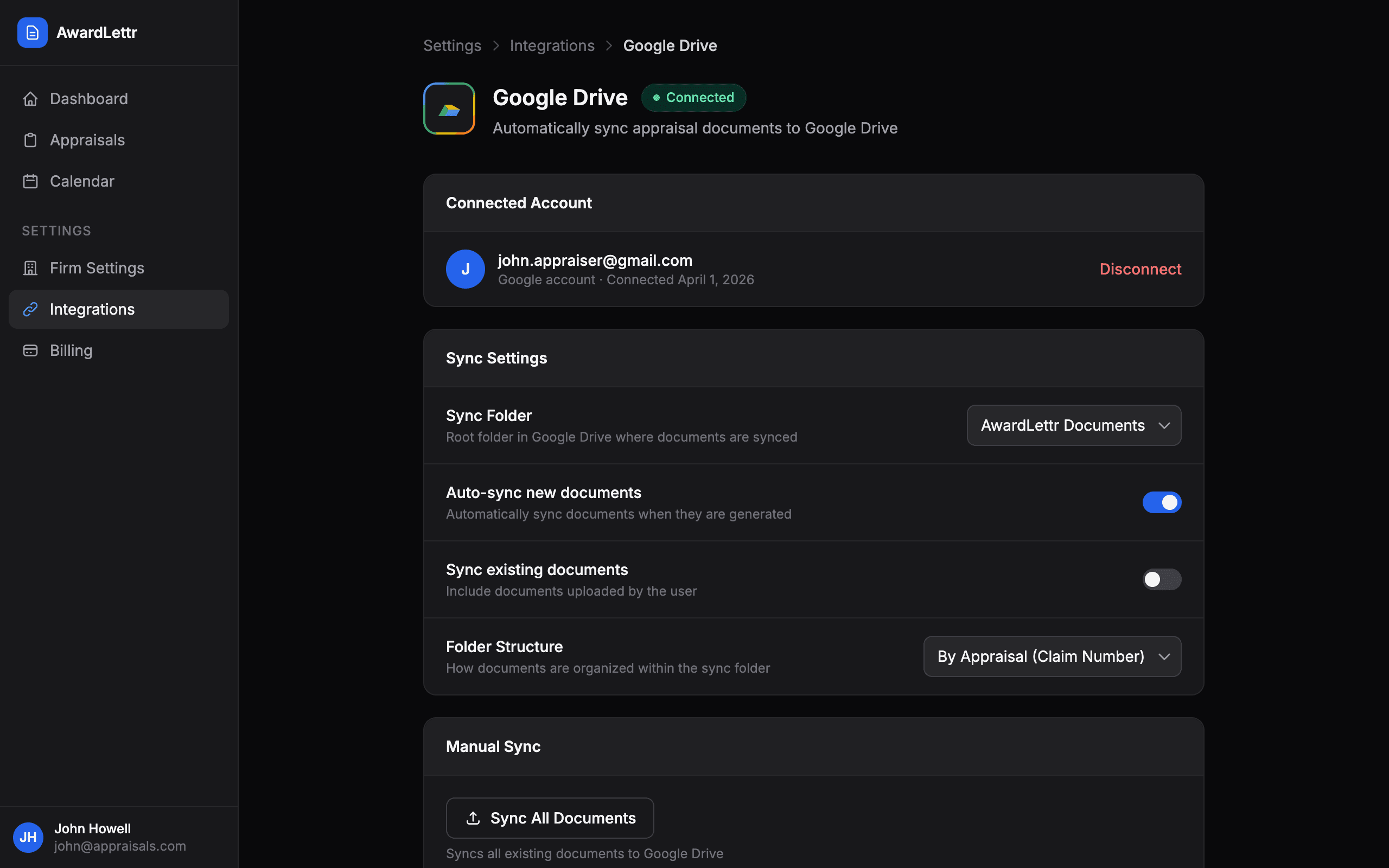
Task: Click the J account avatar
Action: pyautogui.click(x=466, y=269)
